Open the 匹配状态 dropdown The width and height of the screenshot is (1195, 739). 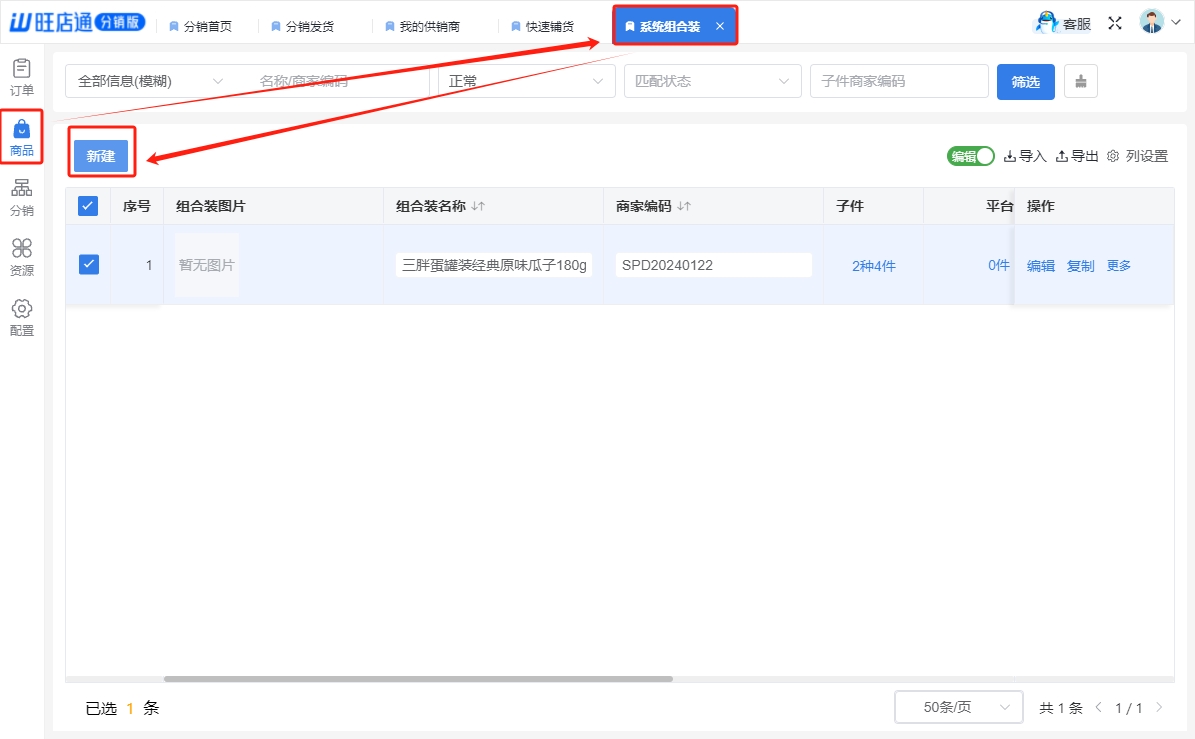pyautogui.click(x=712, y=82)
